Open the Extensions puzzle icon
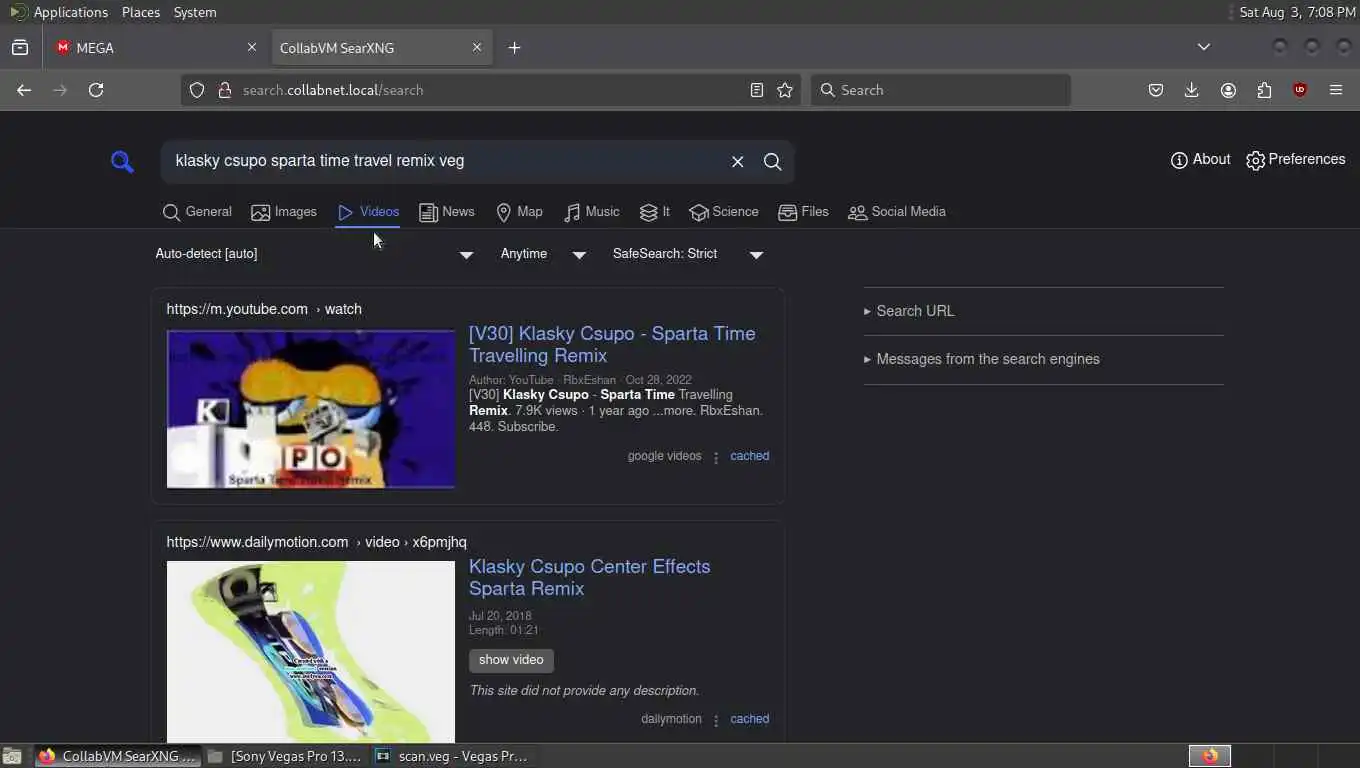Image resolution: width=1360 pixels, height=768 pixels. tap(1264, 90)
